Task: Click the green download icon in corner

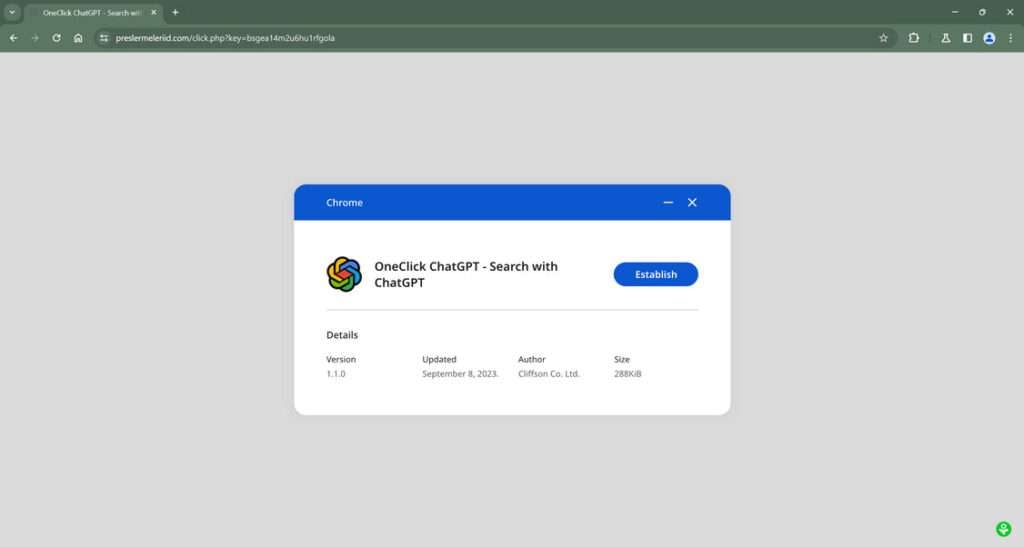Action: (x=1004, y=529)
